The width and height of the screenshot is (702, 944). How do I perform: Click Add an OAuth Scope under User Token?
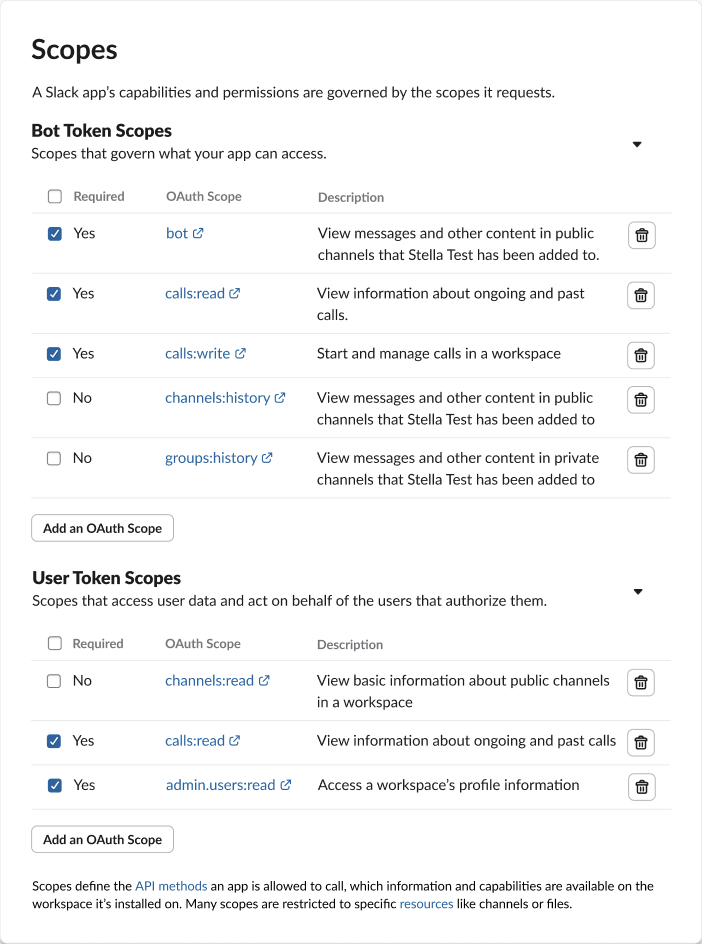[x=103, y=839]
